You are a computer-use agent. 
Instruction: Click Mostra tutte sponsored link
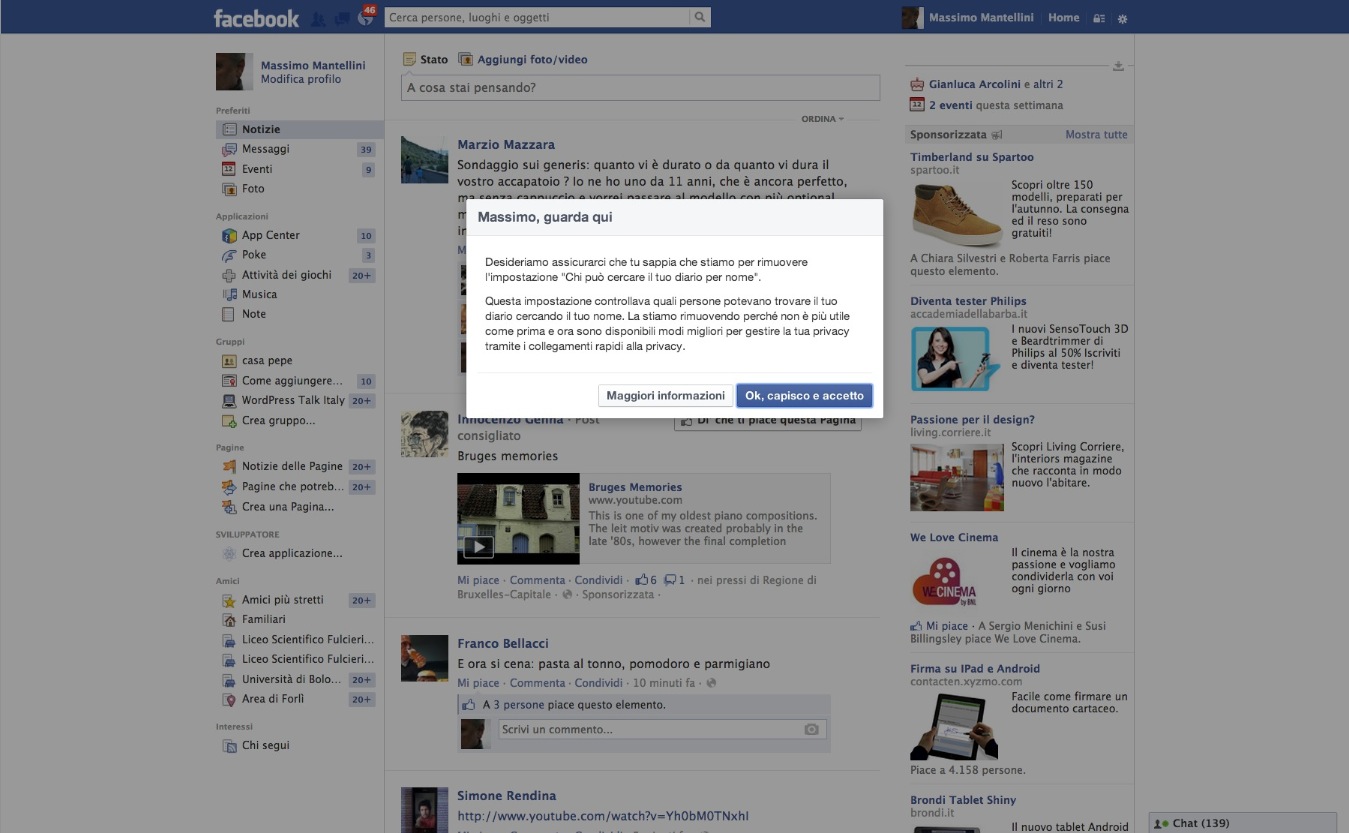pyautogui.click(x=1096, y=134)
